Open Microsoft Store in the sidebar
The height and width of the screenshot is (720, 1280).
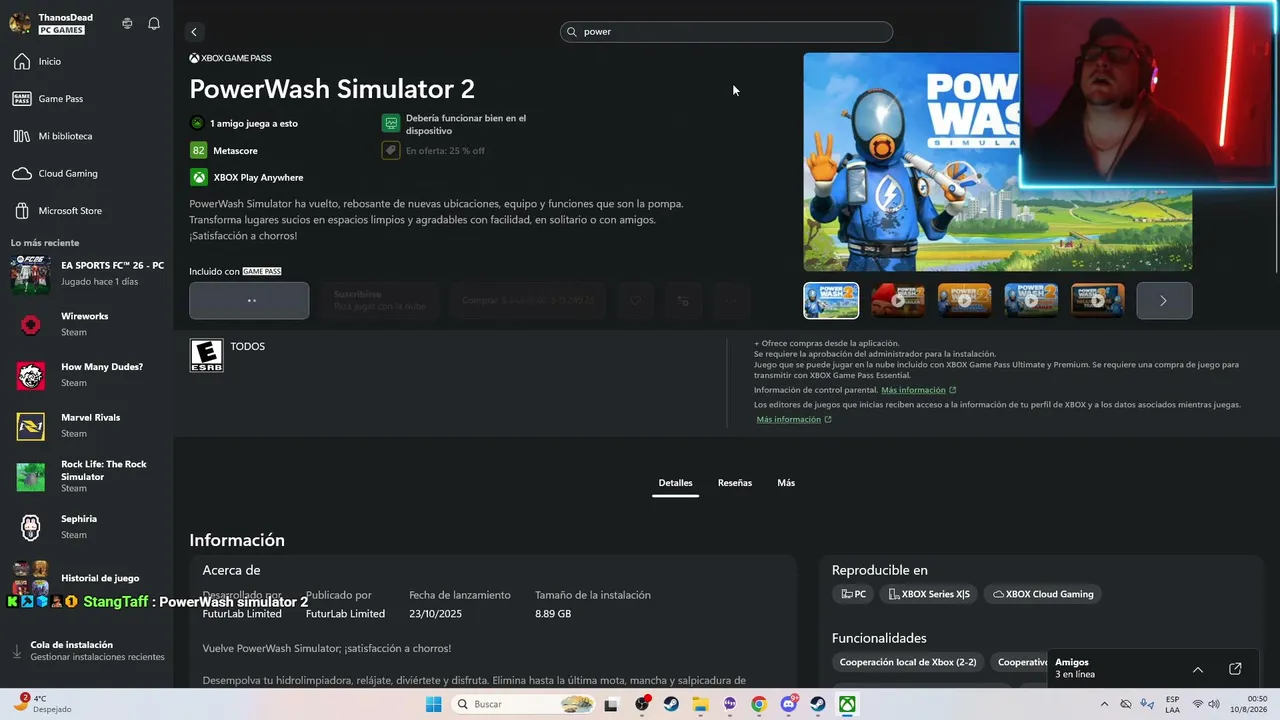tap(86, 211)
